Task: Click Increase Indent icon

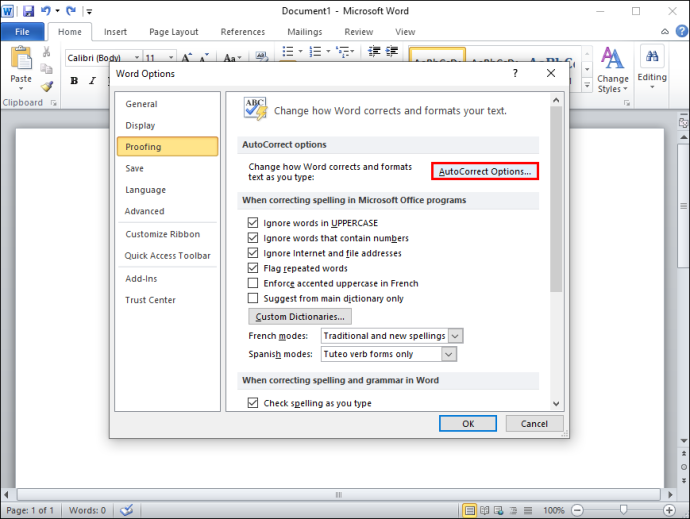Action: click(x=392, y=52)
